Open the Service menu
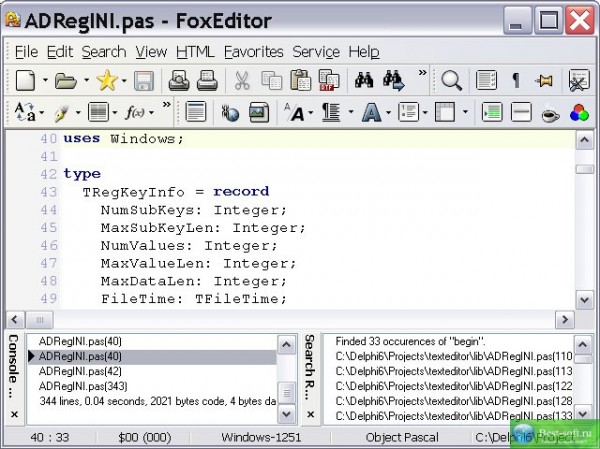The width and height of the screenshot is (600, 449). pos(316,52)
